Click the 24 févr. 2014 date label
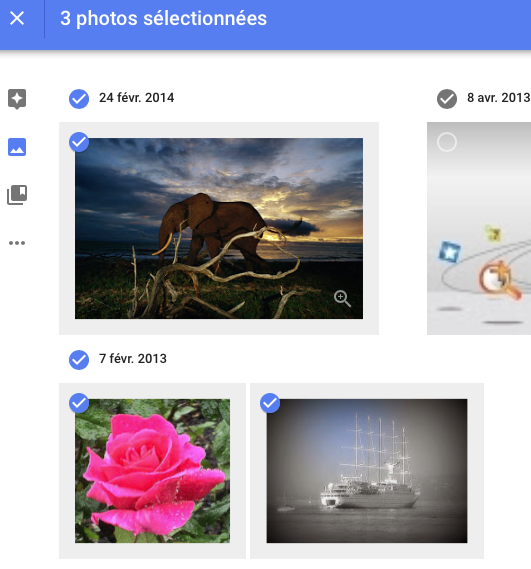 pos(136,98)
